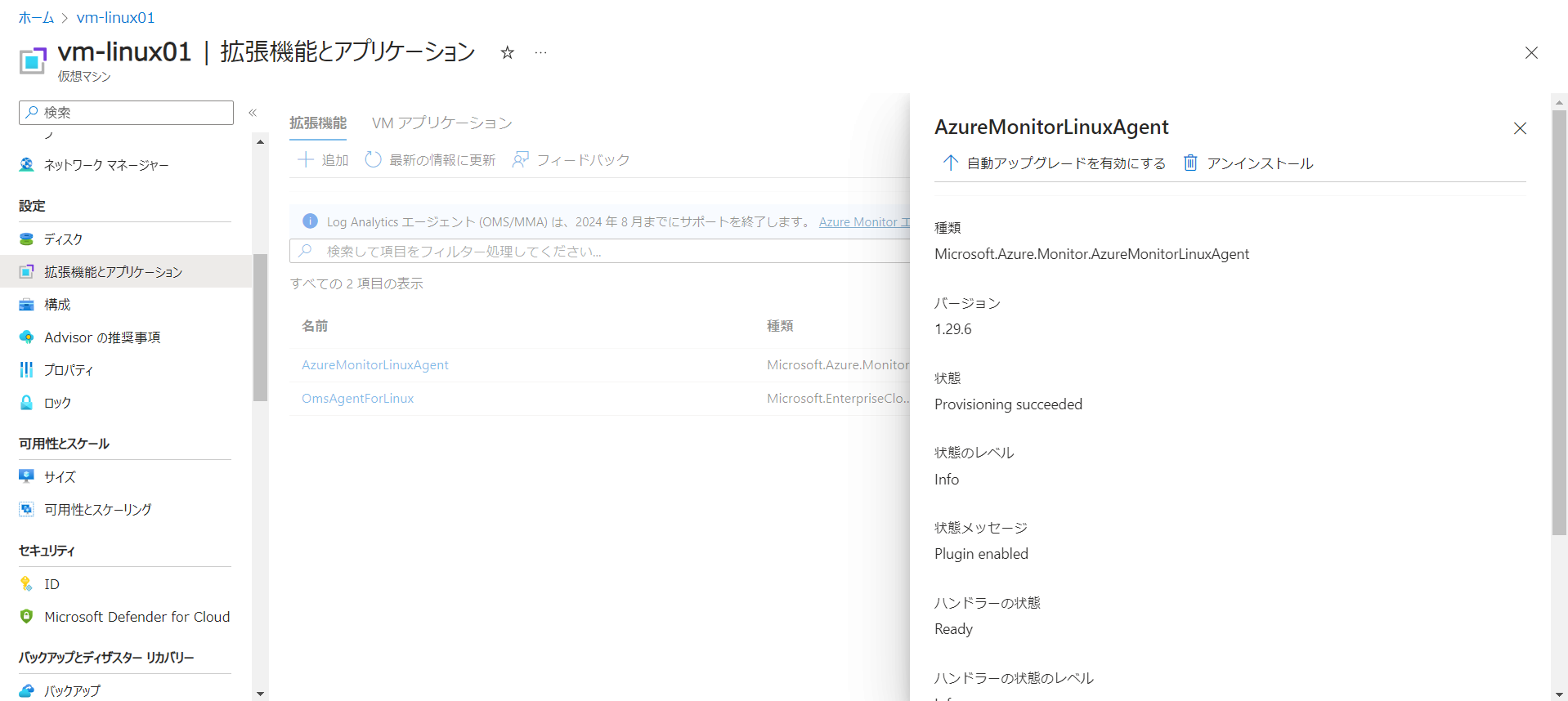1568x701 pixels.
Task: Click 自動アップグレードを有効にする button
Action: [1054, 163]
